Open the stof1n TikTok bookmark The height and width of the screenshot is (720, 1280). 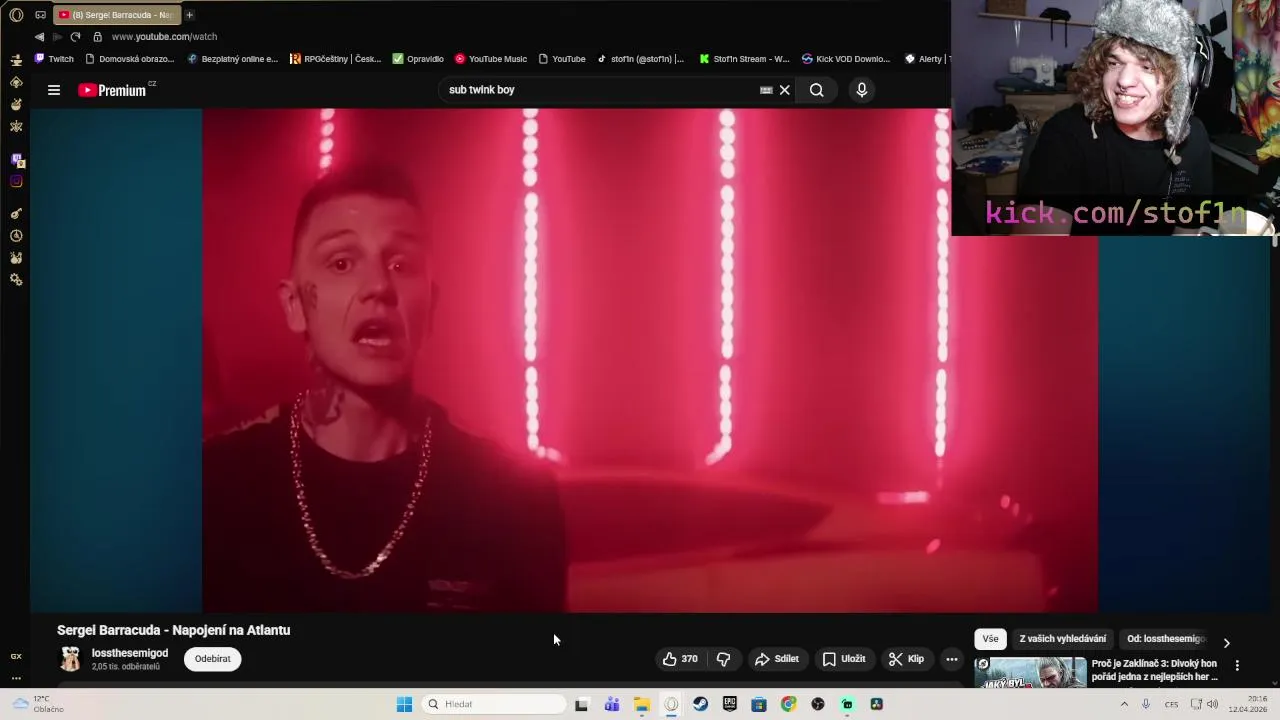point(641,59)
